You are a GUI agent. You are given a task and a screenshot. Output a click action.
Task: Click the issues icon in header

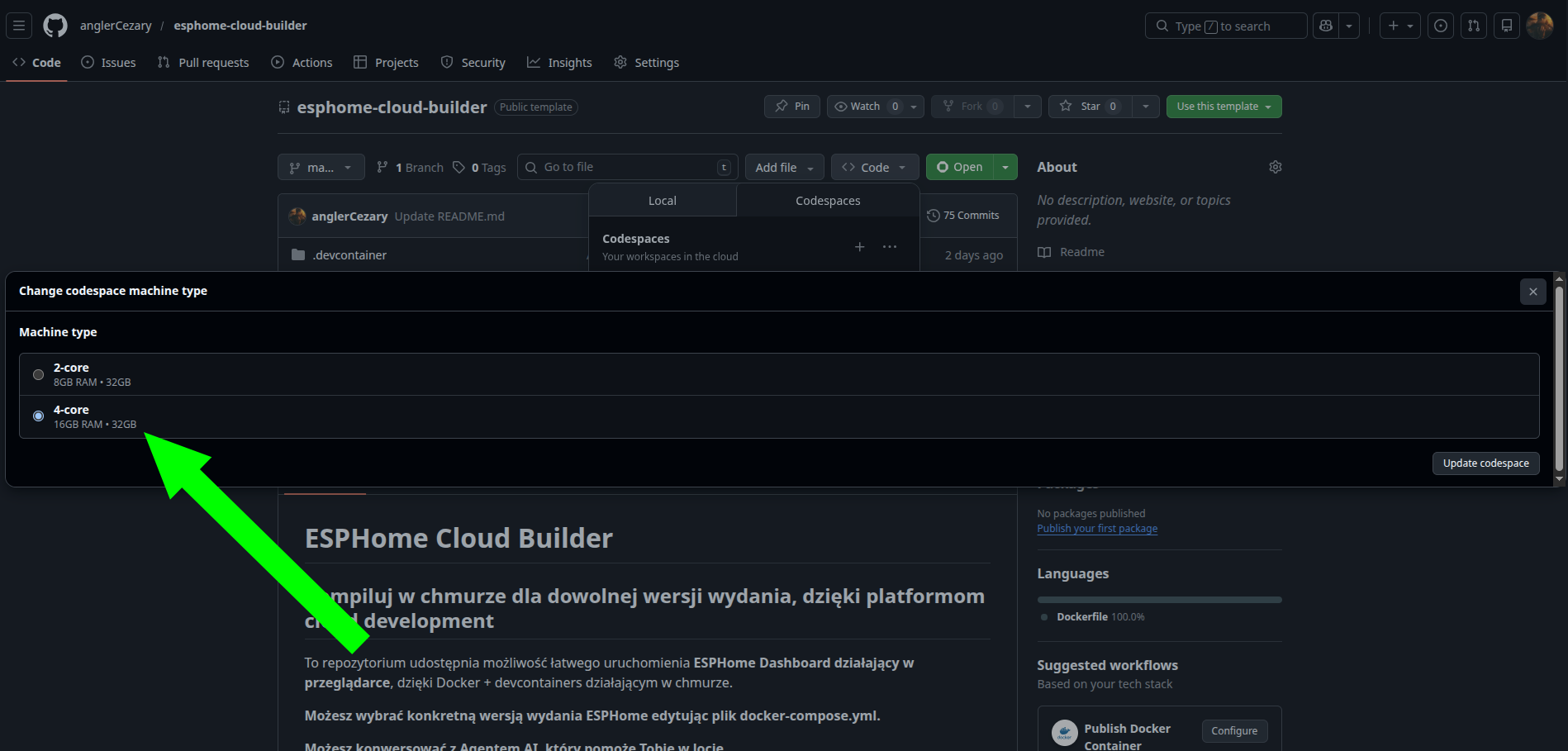tap(1440, 26)
